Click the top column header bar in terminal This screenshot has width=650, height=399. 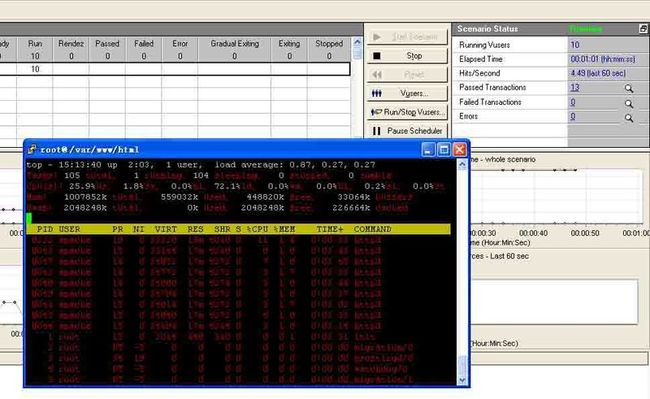[238, 229]
